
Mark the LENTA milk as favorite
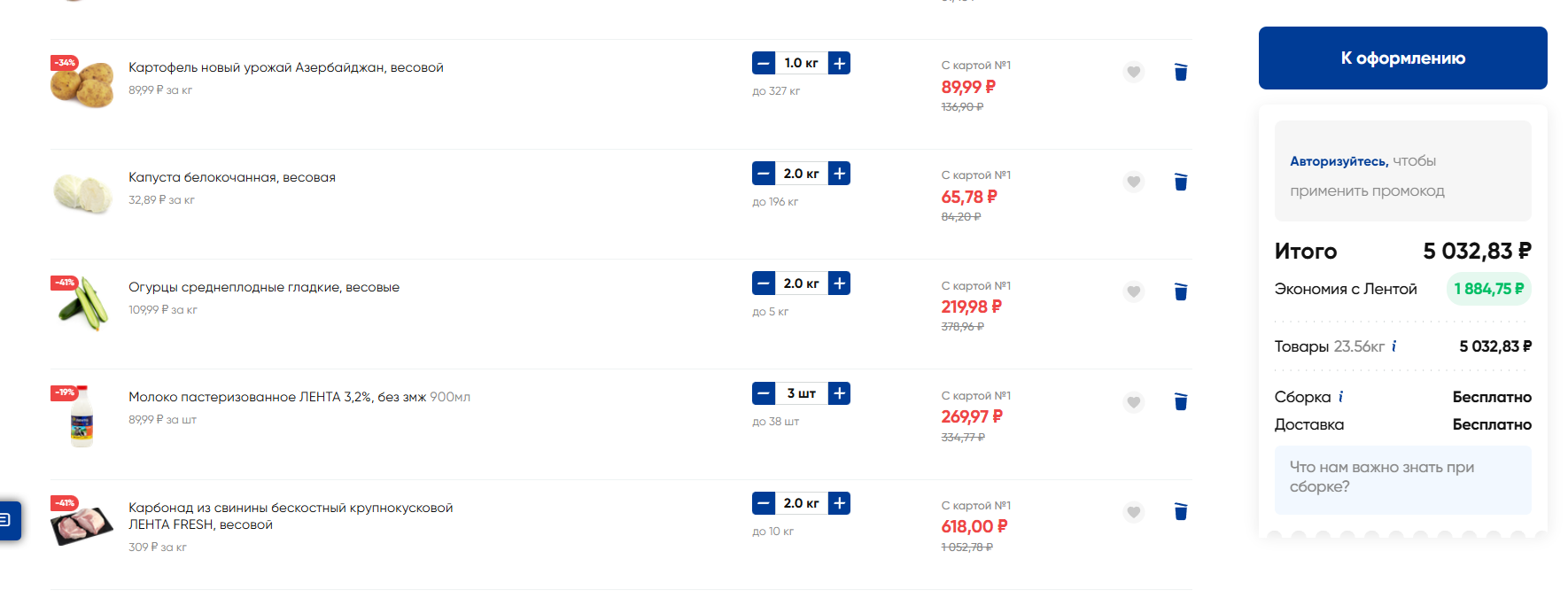(x=1133, y=402)
